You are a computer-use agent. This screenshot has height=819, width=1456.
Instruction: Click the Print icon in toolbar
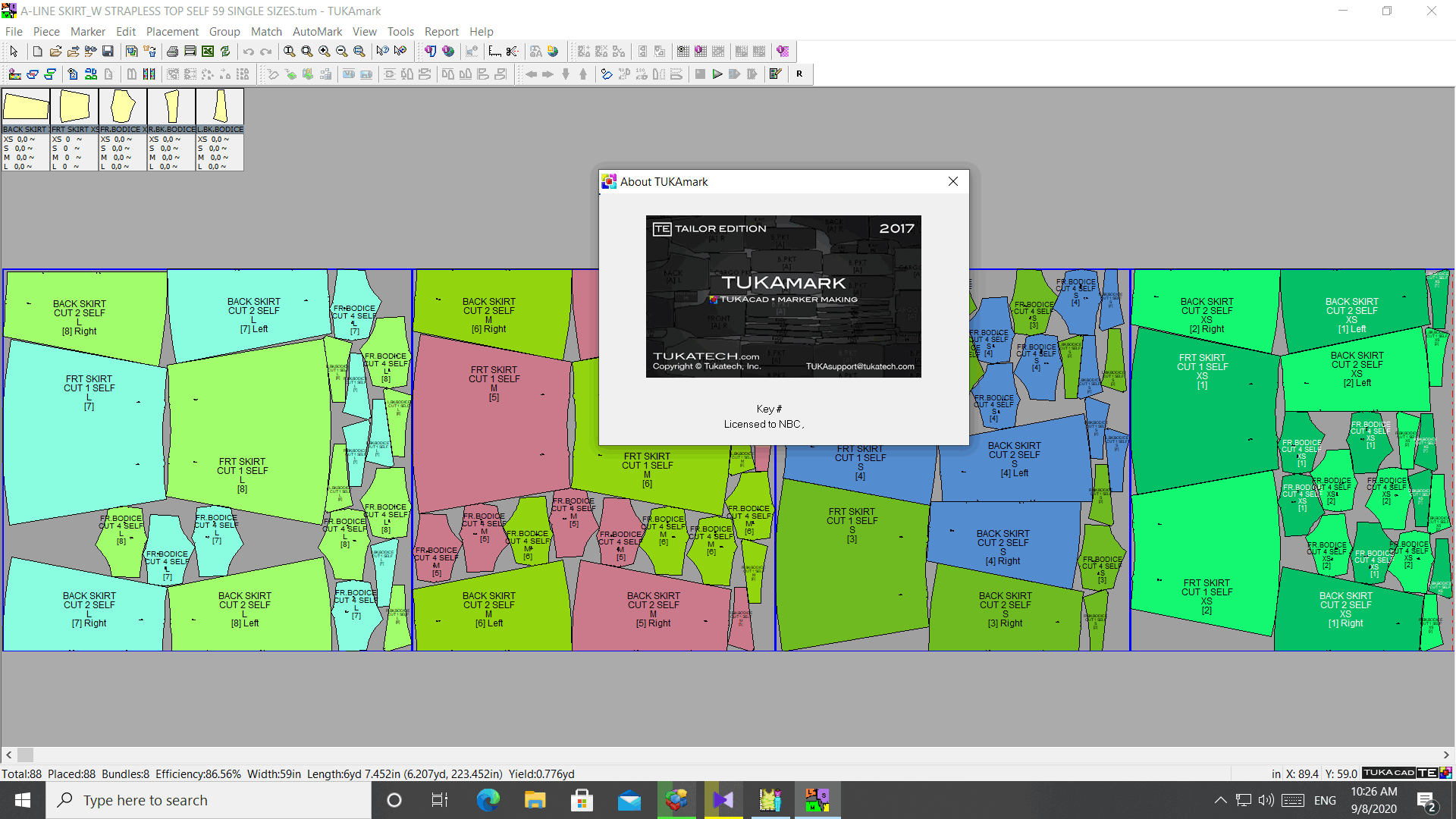172,52
